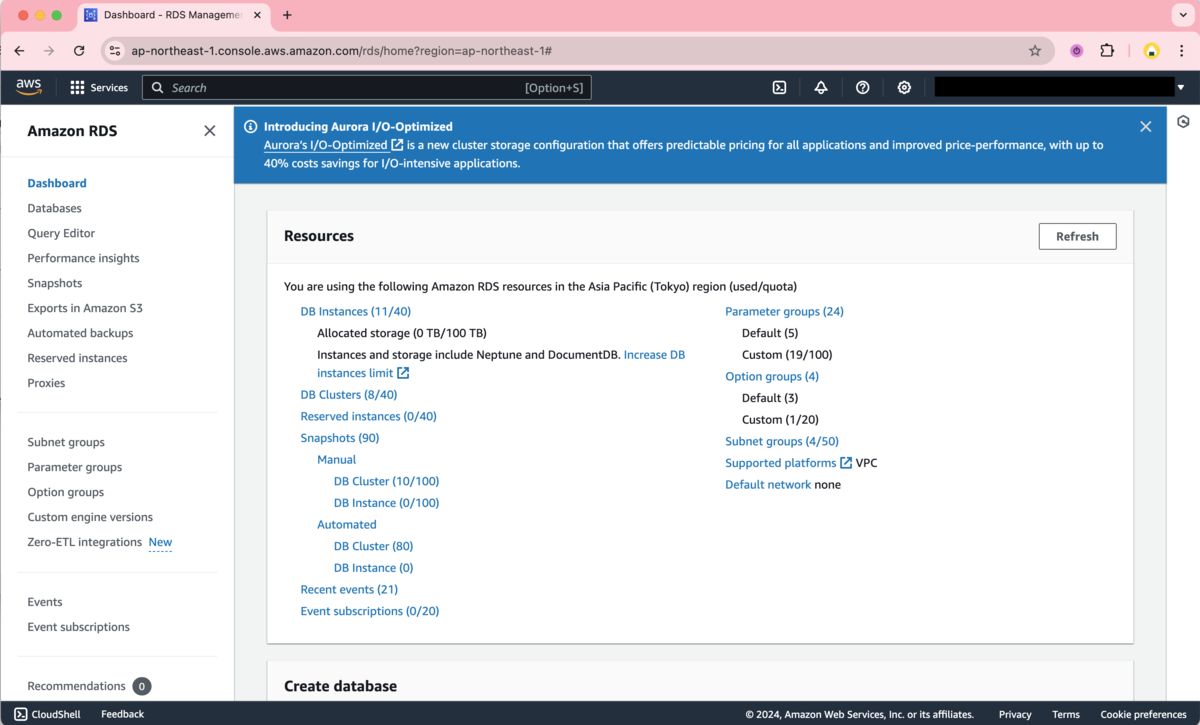Open Custom engine versions in the sidebar

90,517
